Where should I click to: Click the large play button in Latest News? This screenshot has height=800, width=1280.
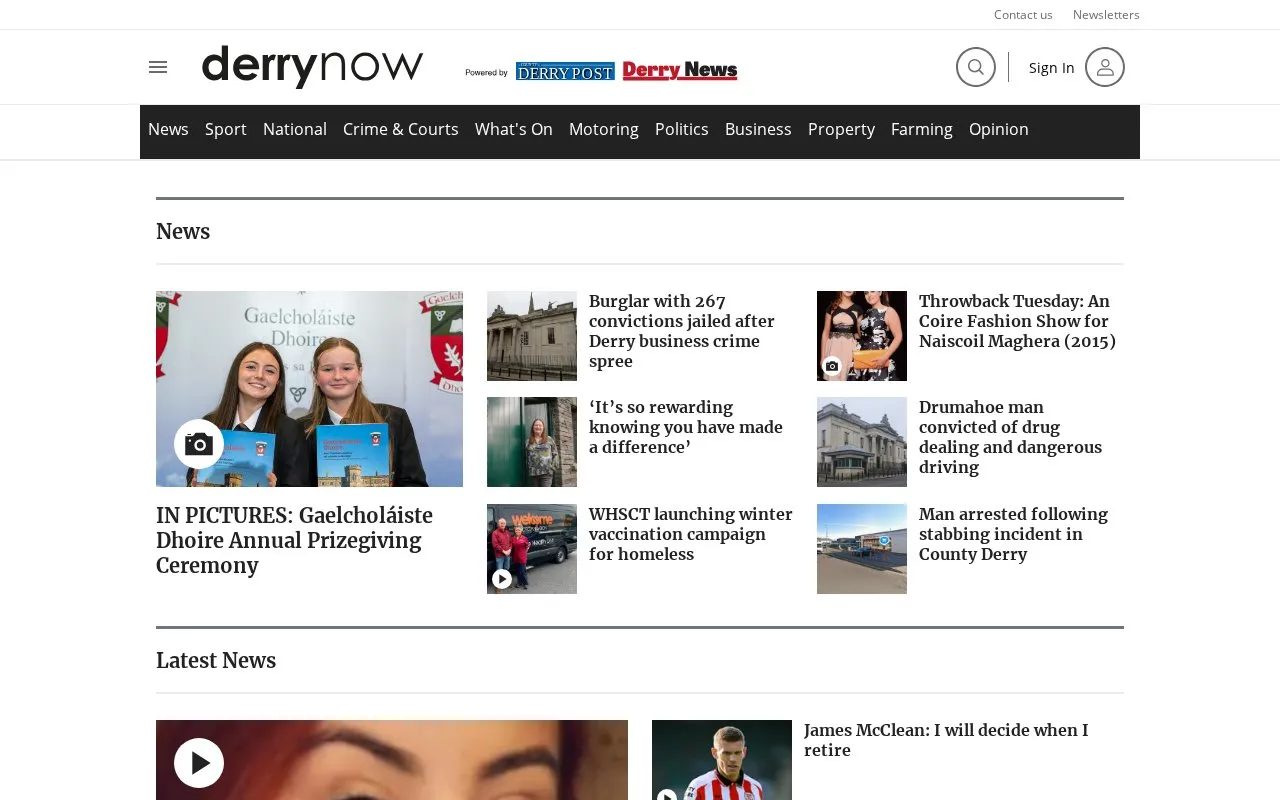[199, 763]
